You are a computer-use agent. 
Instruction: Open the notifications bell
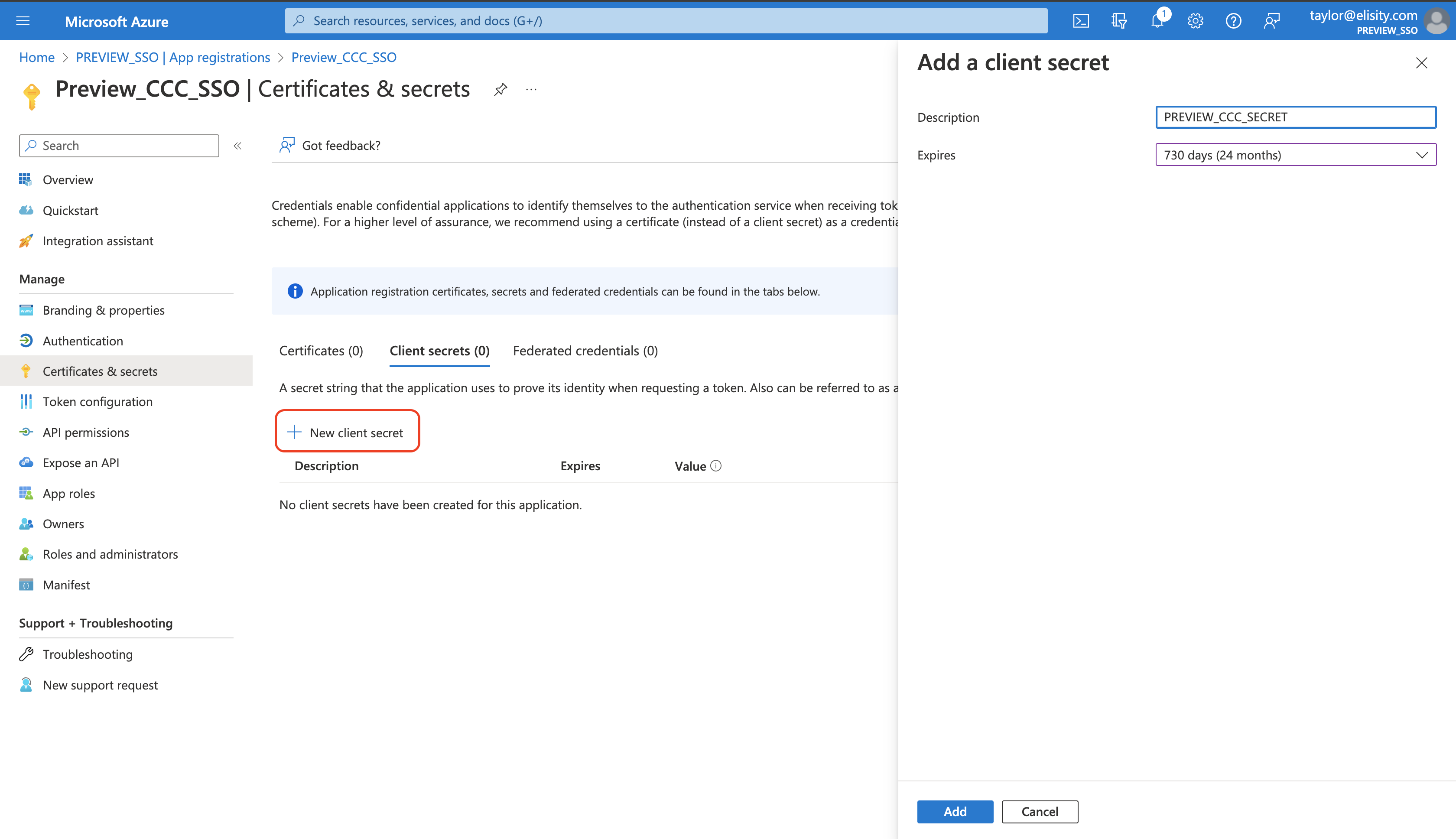click(x=1157, y=21)
